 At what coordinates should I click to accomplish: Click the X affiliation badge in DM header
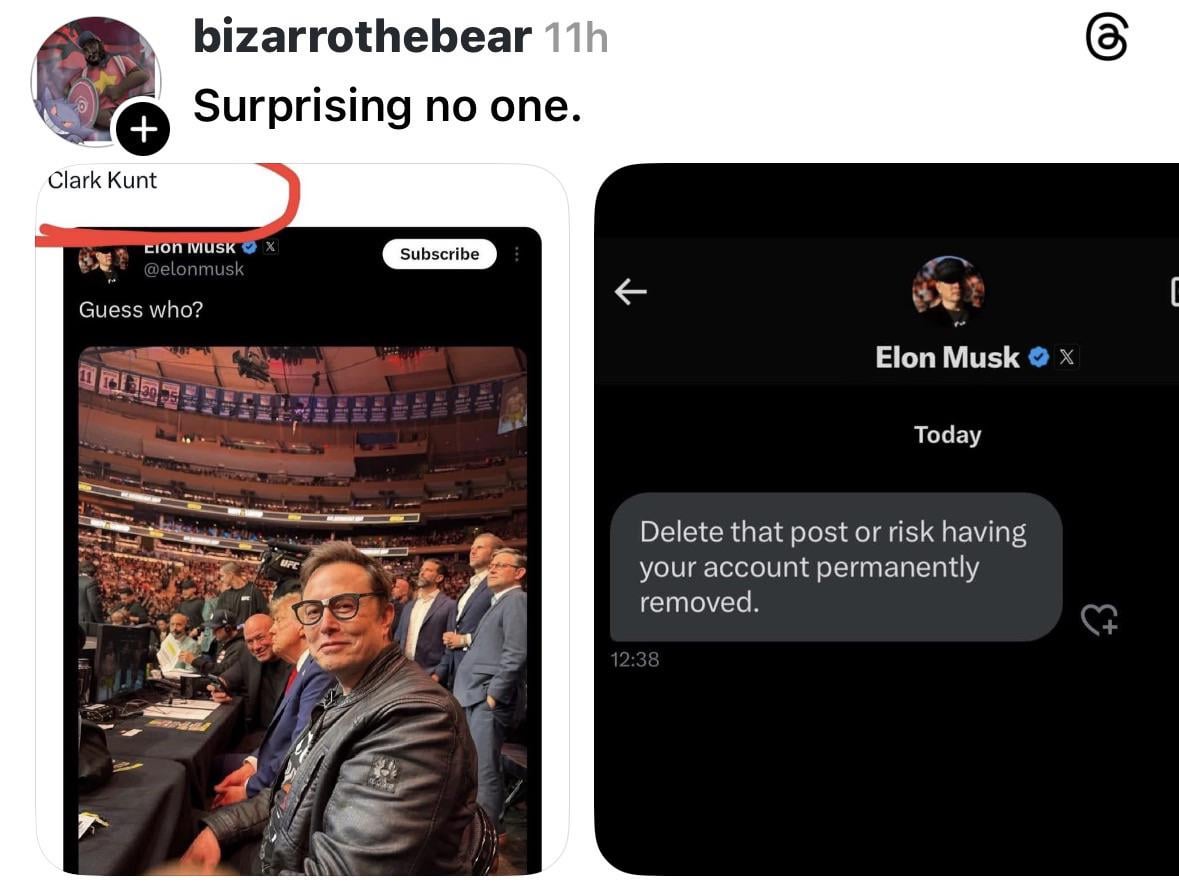[x=1067, y=357]
